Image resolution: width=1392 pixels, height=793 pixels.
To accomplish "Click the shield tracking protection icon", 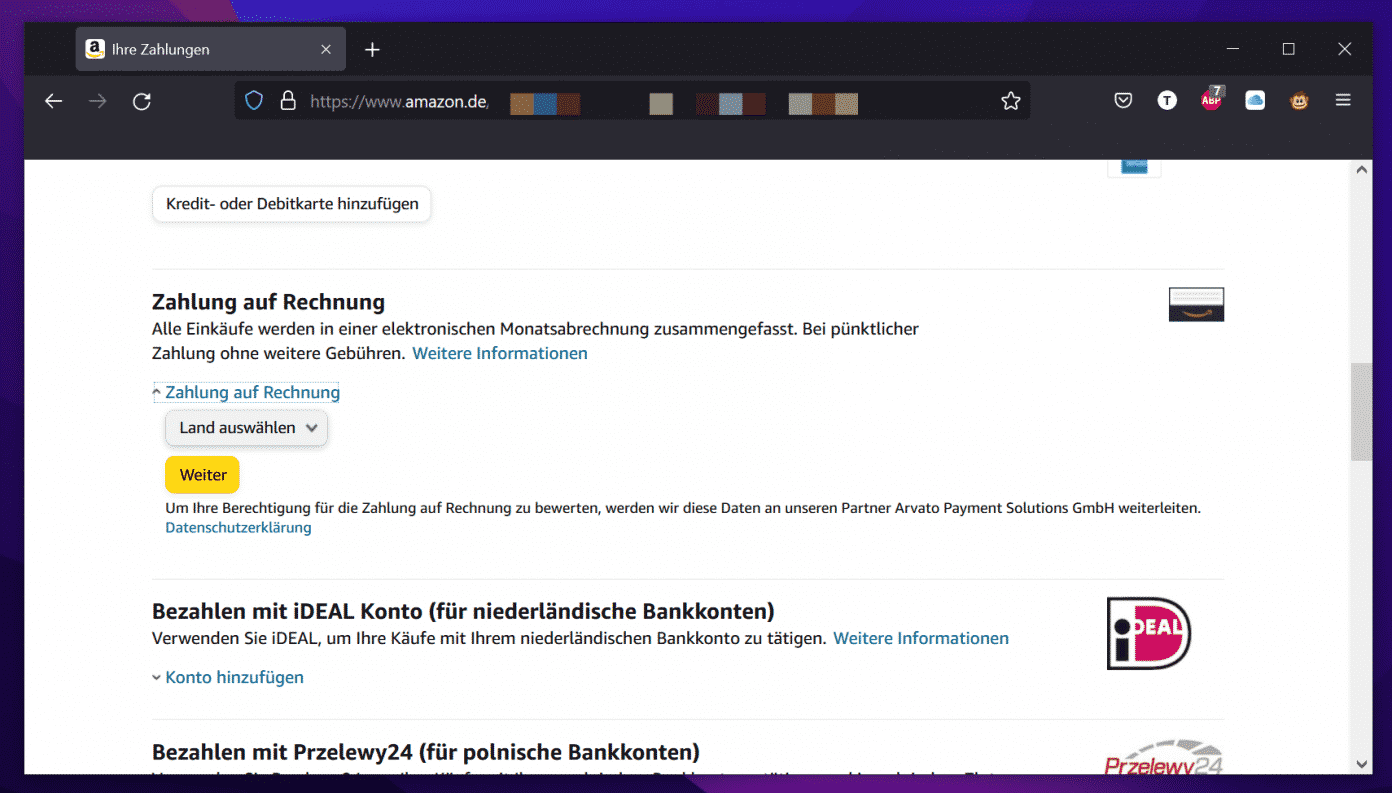I will (254, 101).
